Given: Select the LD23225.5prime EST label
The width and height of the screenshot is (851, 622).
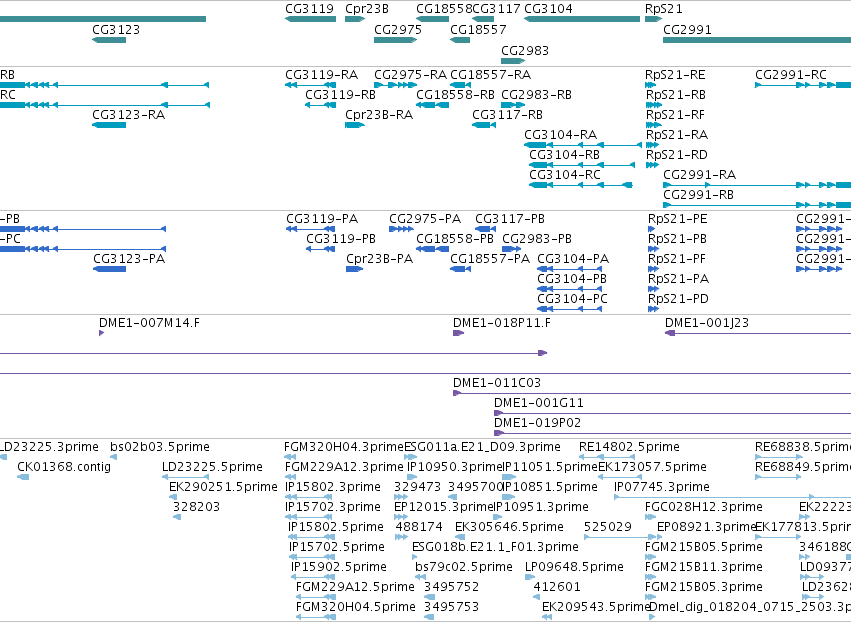Looking at the screenshot, I should coord(212,467).
